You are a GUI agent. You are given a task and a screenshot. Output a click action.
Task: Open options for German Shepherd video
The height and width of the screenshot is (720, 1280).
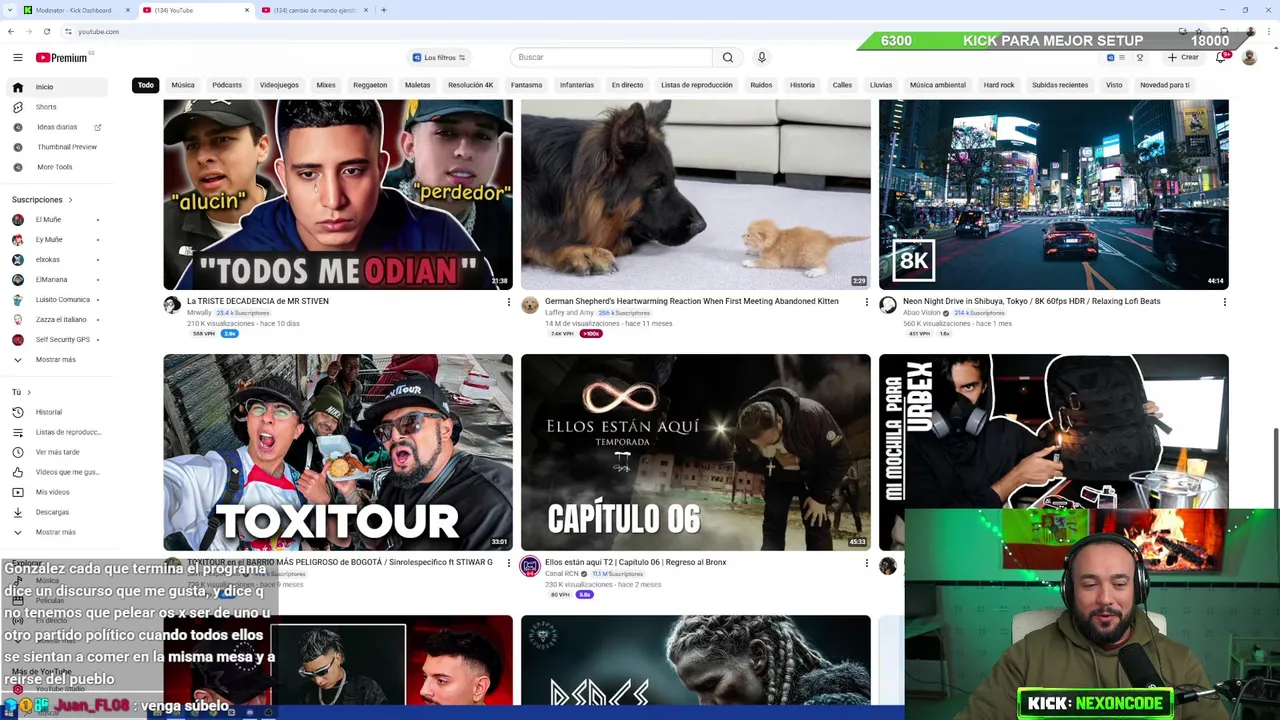coord(866,302)
